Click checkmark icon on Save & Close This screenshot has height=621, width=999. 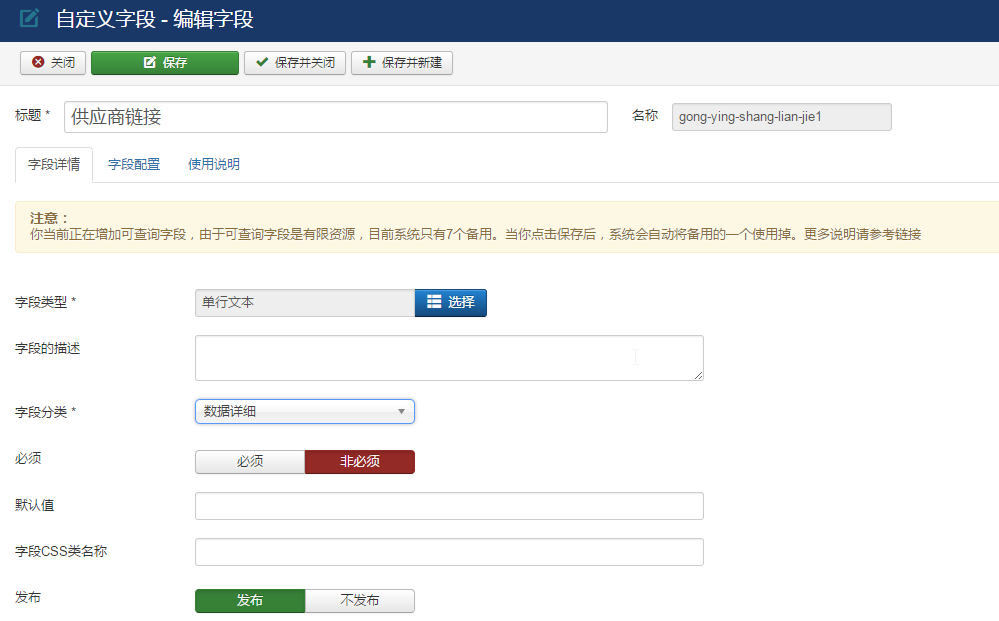point(262,63)
